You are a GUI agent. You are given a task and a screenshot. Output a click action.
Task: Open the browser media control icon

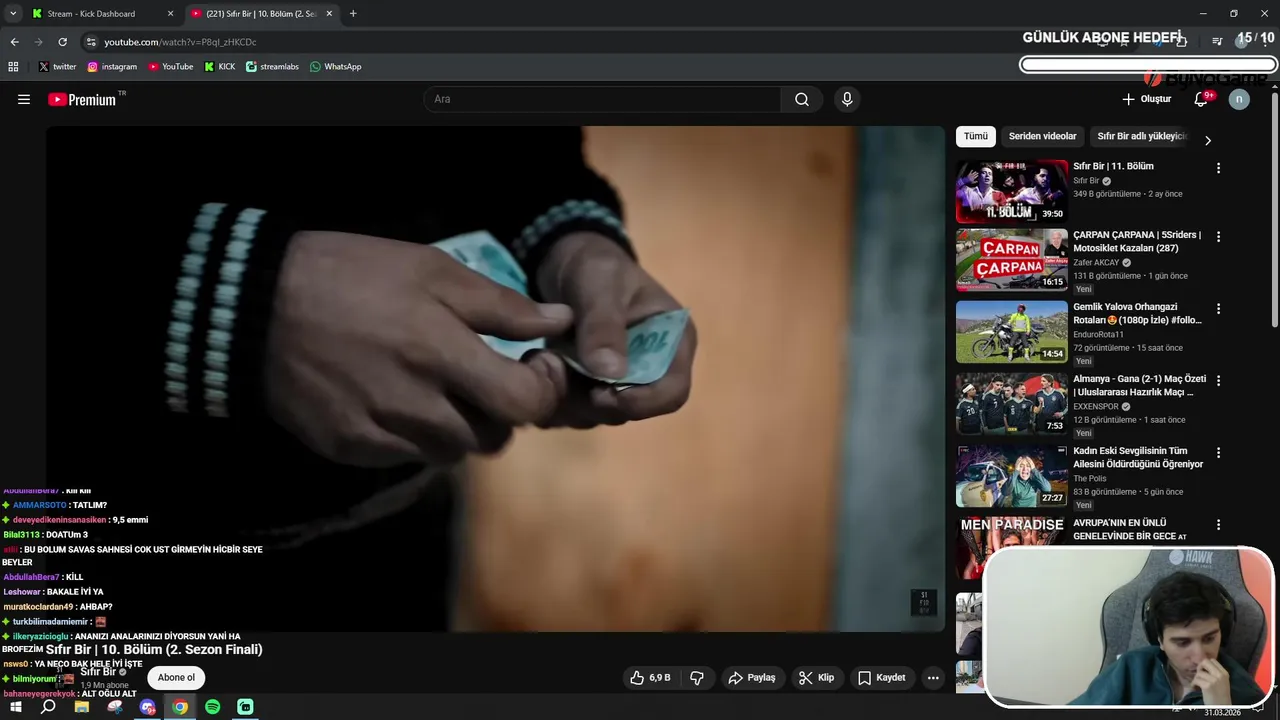(1217, 41)
